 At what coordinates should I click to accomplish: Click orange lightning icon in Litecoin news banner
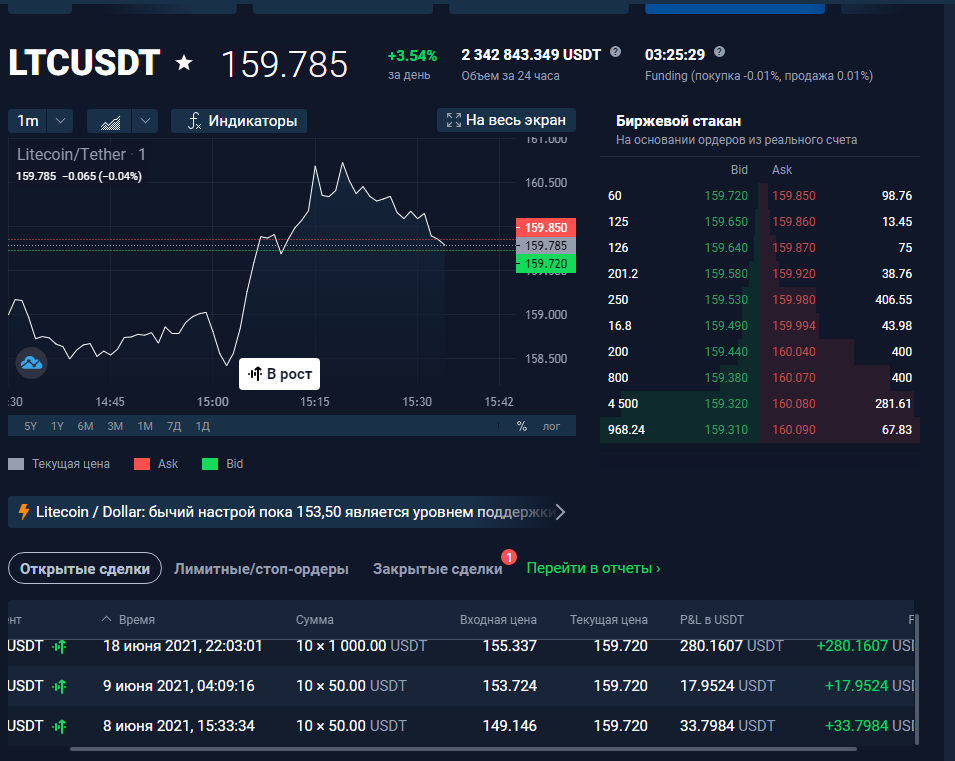pyautogui.click(x=24, y=512)
